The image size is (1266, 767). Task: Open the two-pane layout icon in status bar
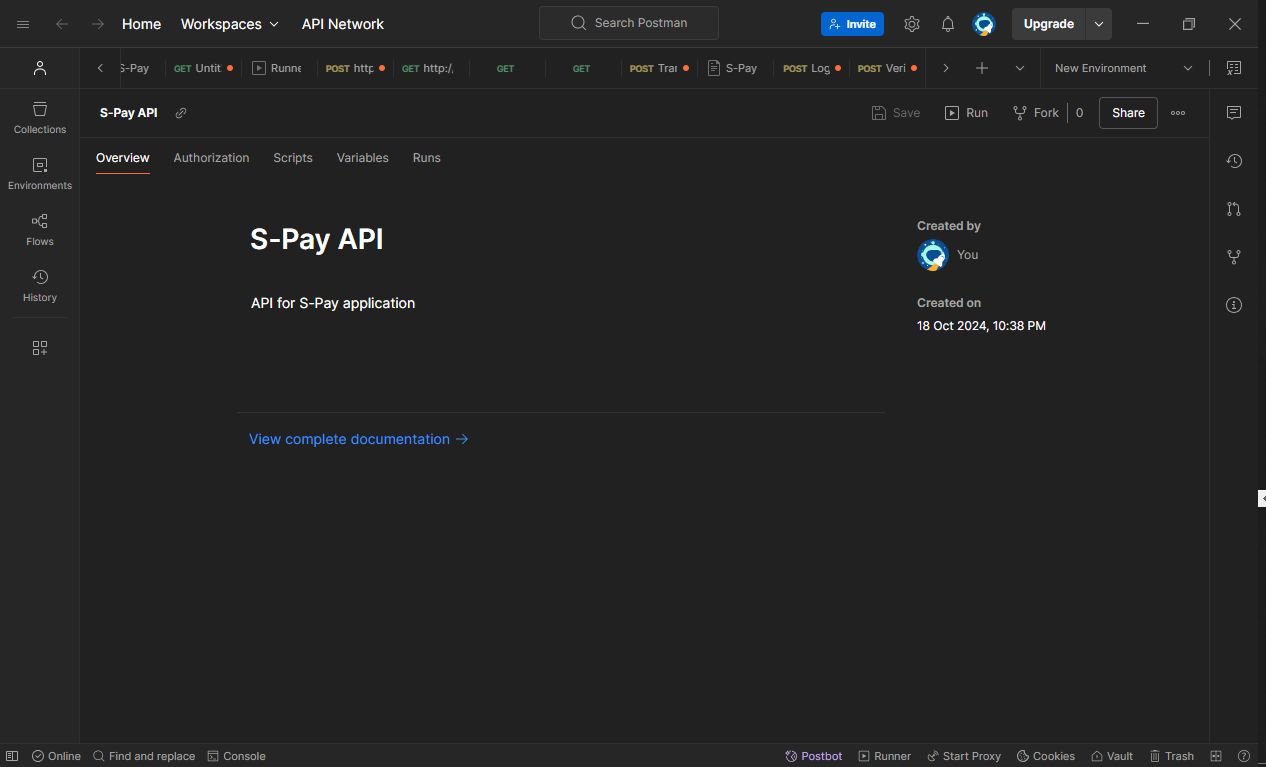[x=1216, y=756]
